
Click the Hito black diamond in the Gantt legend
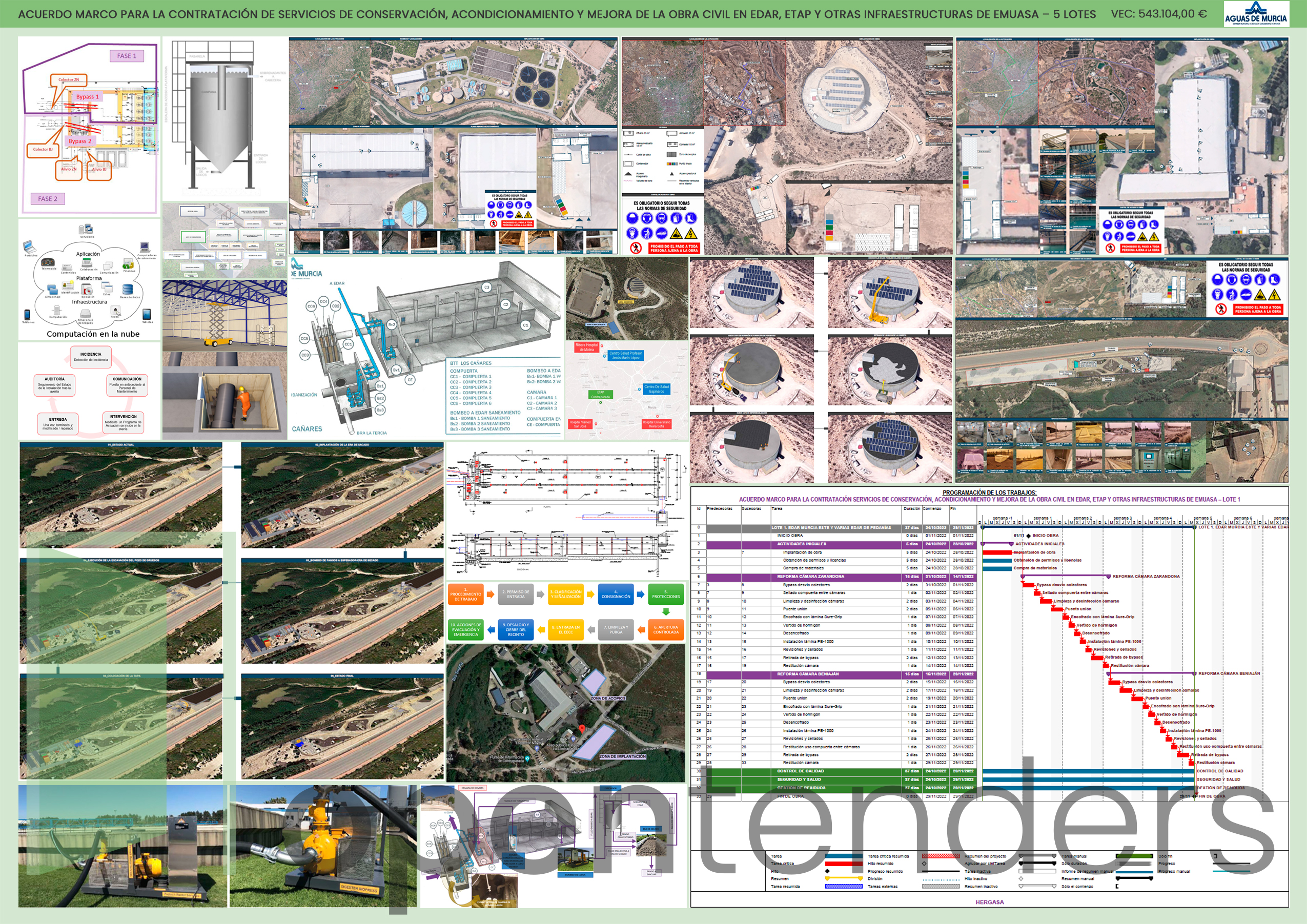827,871
